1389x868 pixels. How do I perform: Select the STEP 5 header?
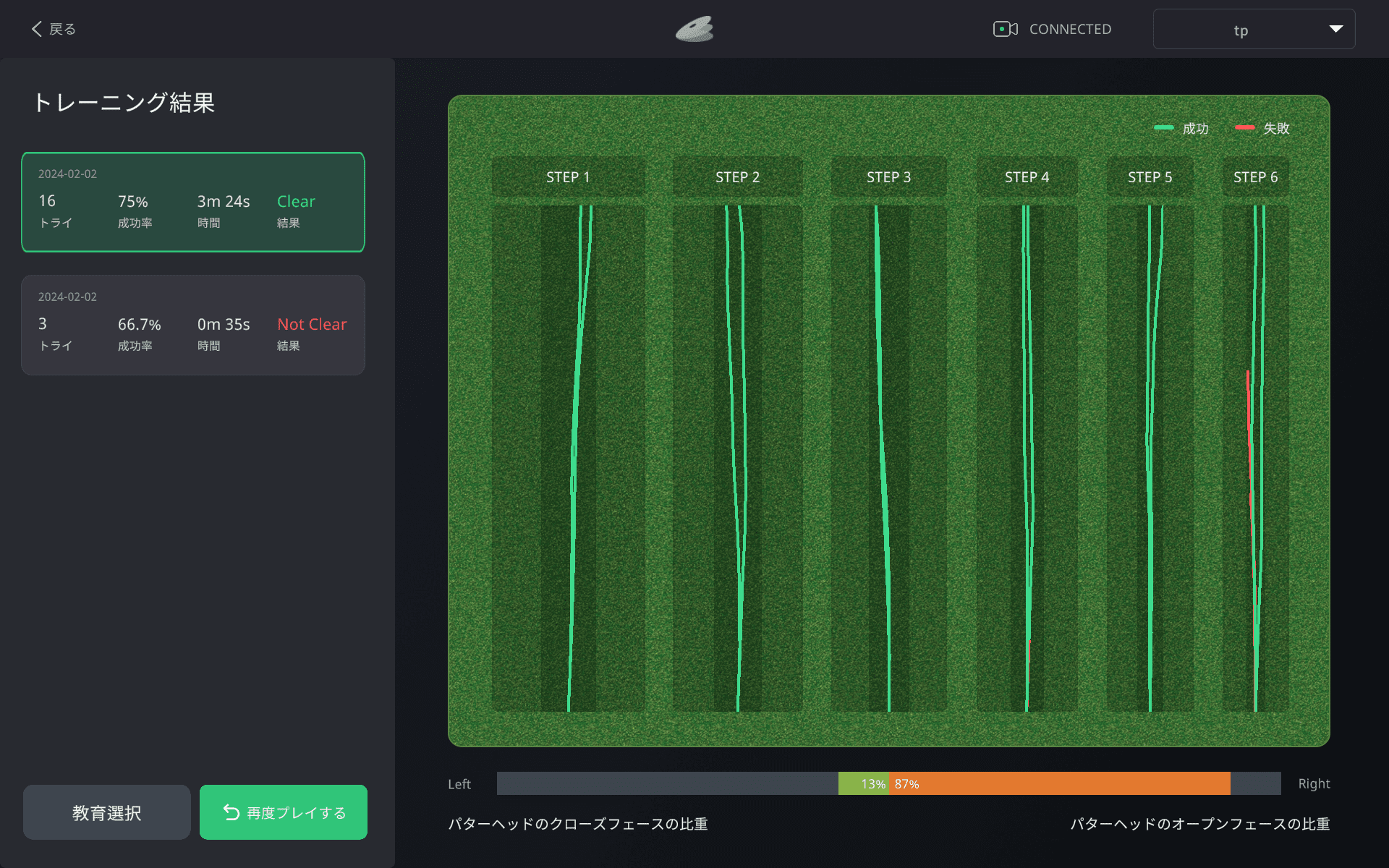coord(1150,177)
